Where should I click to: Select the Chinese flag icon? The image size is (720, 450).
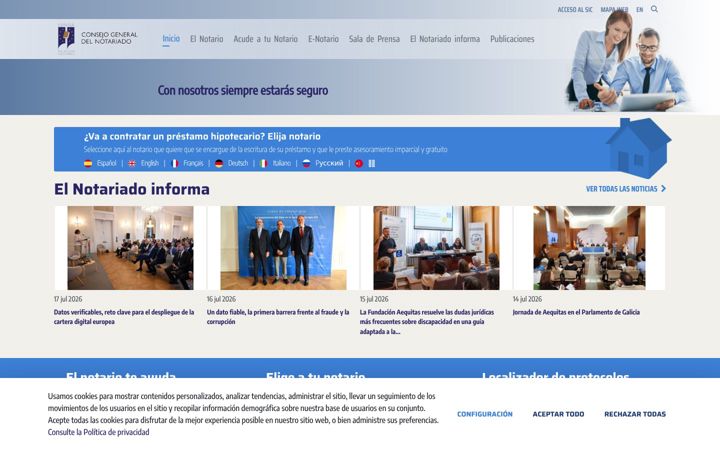359,163
